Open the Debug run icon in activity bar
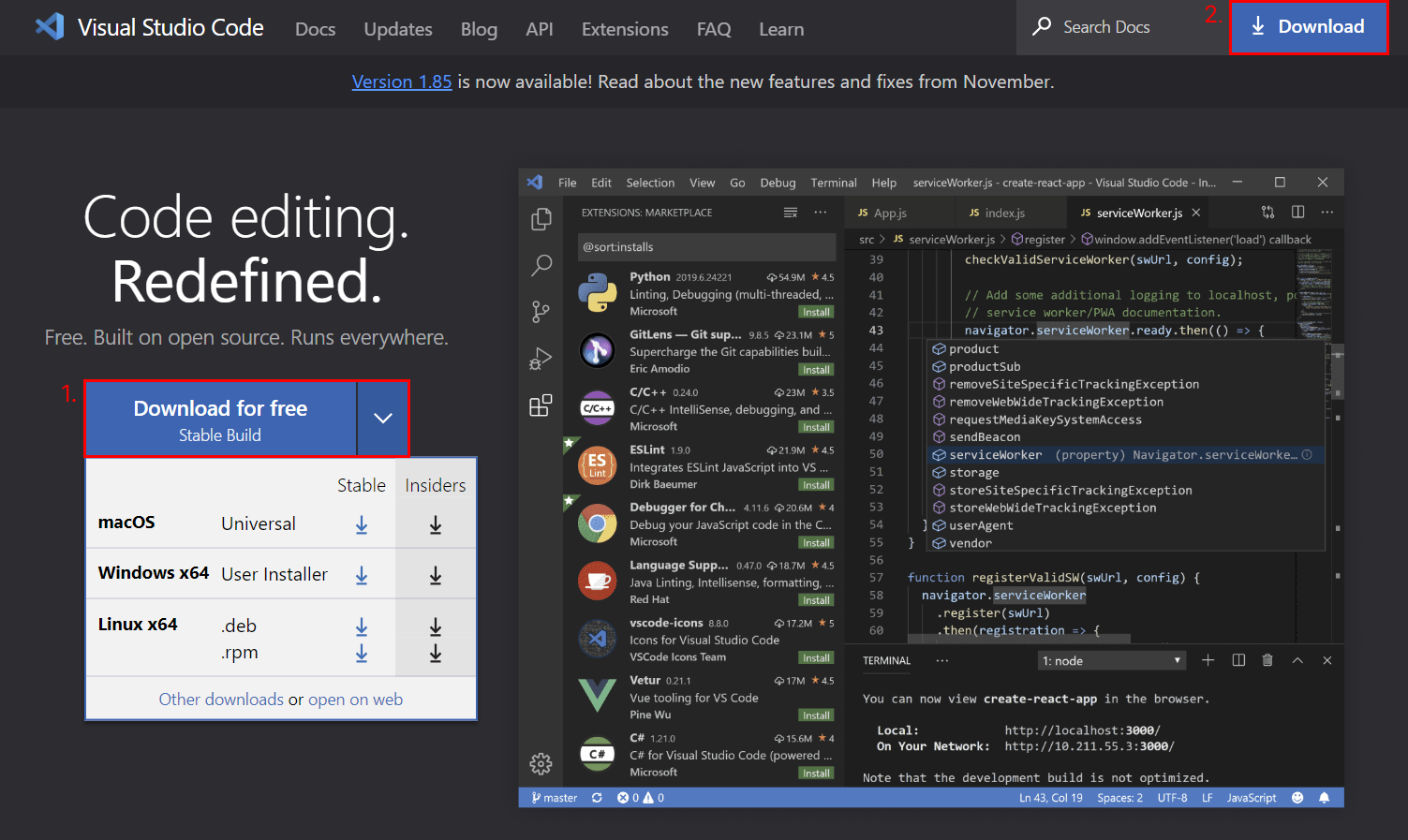 [541, 359]
